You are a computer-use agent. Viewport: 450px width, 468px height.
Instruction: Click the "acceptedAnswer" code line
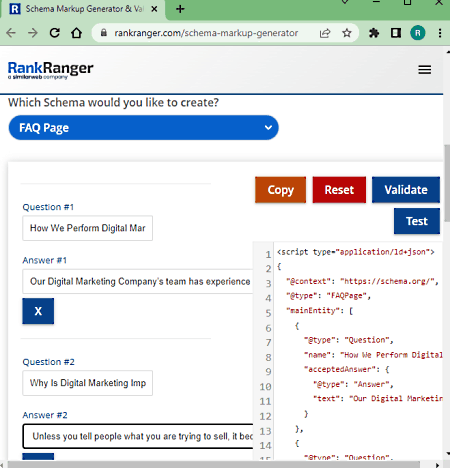click(x=347, y=369)
